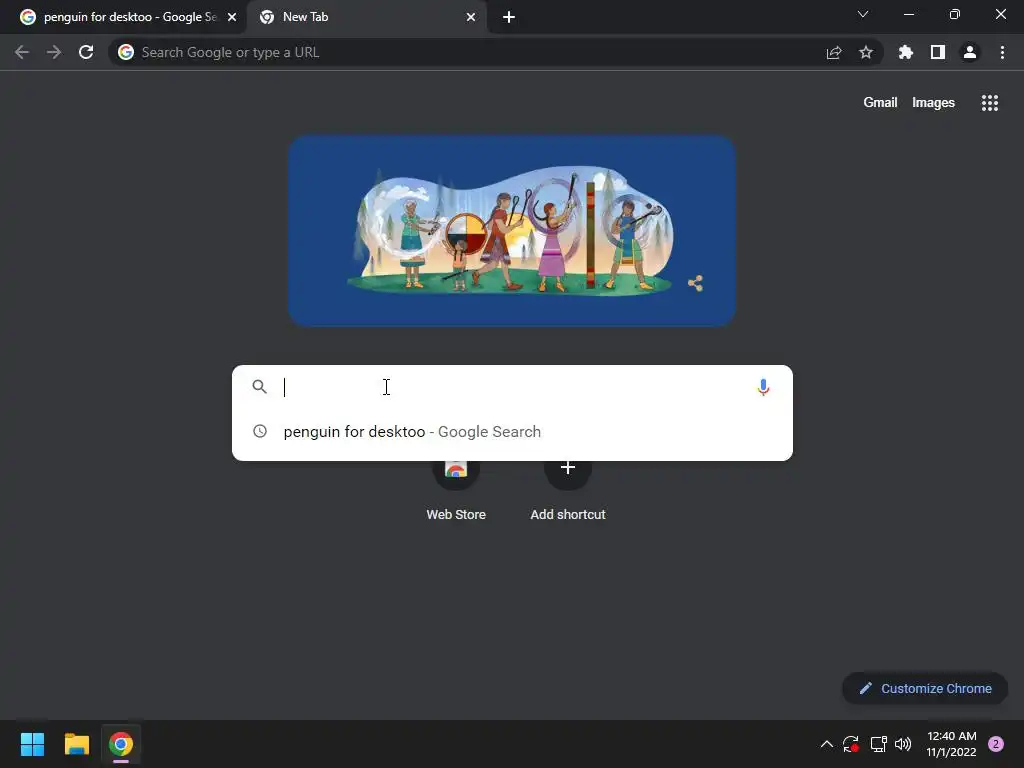Expand the tab search dropdown arrow
The width and height of the screenshot is (1024, 768).
tap(863, 14)
